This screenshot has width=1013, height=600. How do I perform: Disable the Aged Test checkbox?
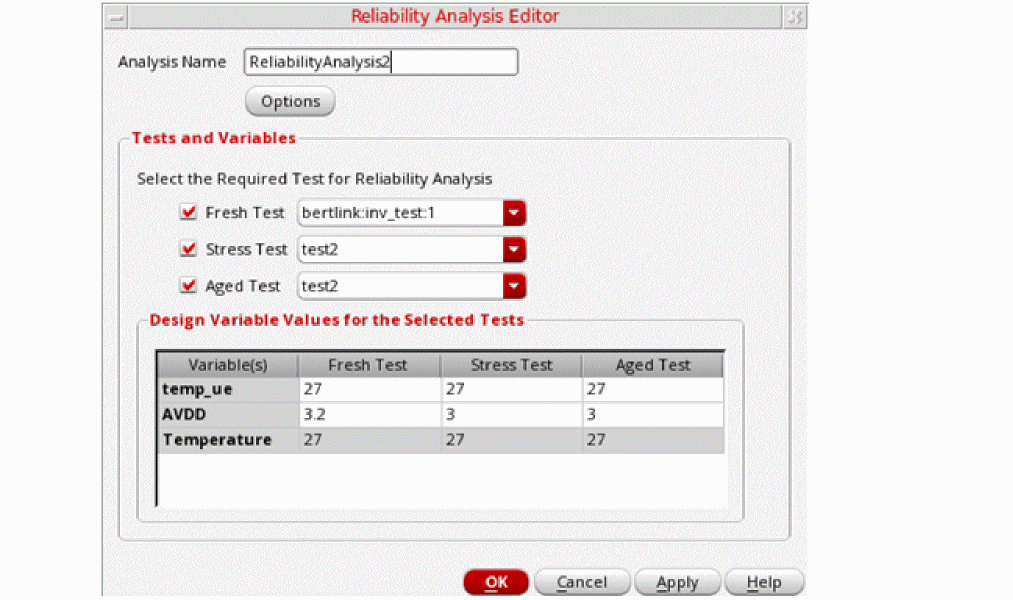[188, 285]
